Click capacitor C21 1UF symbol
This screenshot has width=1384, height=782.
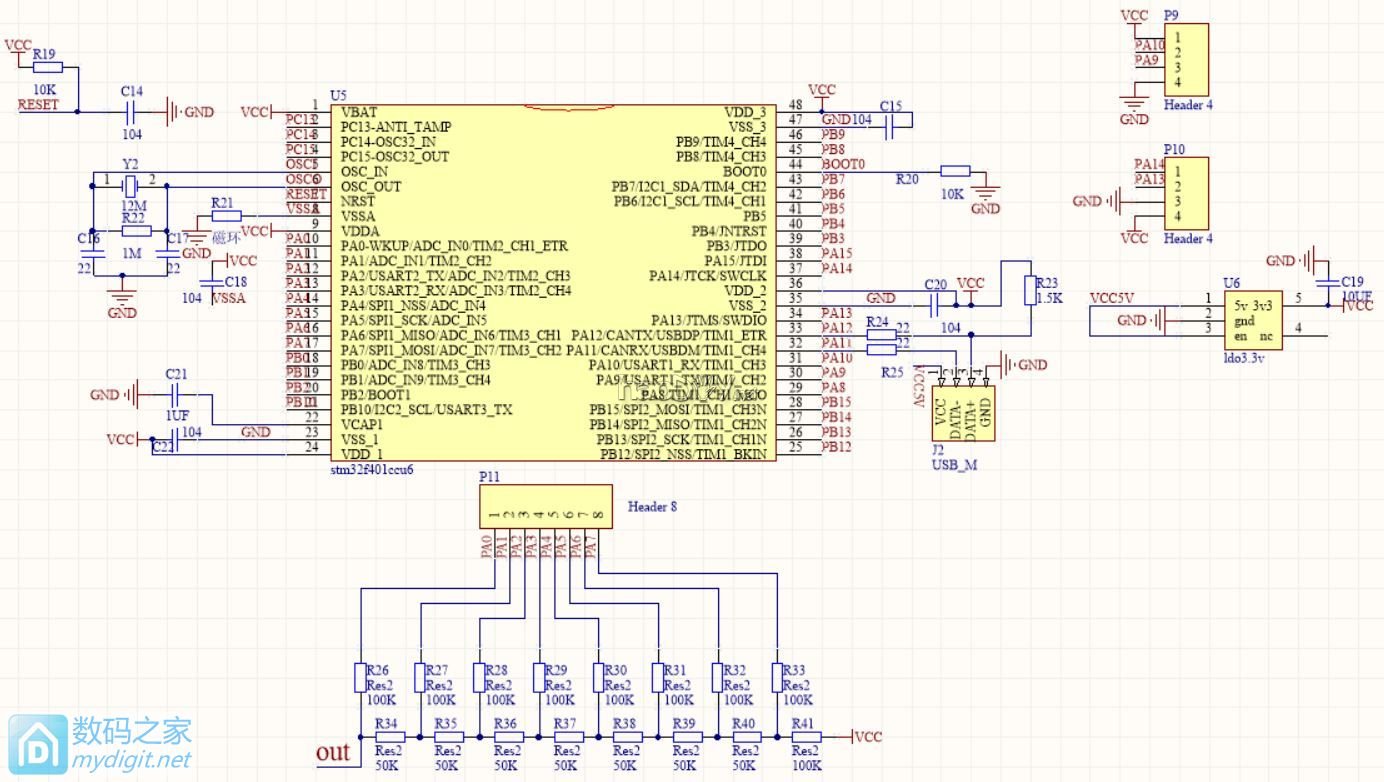click(176, 395)
